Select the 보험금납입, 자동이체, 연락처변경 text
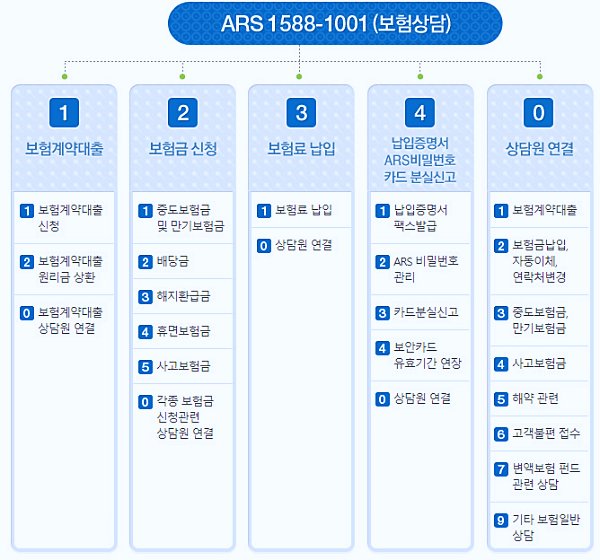Image resolution: width=600 pixels, height=560 pixels. 540,261
